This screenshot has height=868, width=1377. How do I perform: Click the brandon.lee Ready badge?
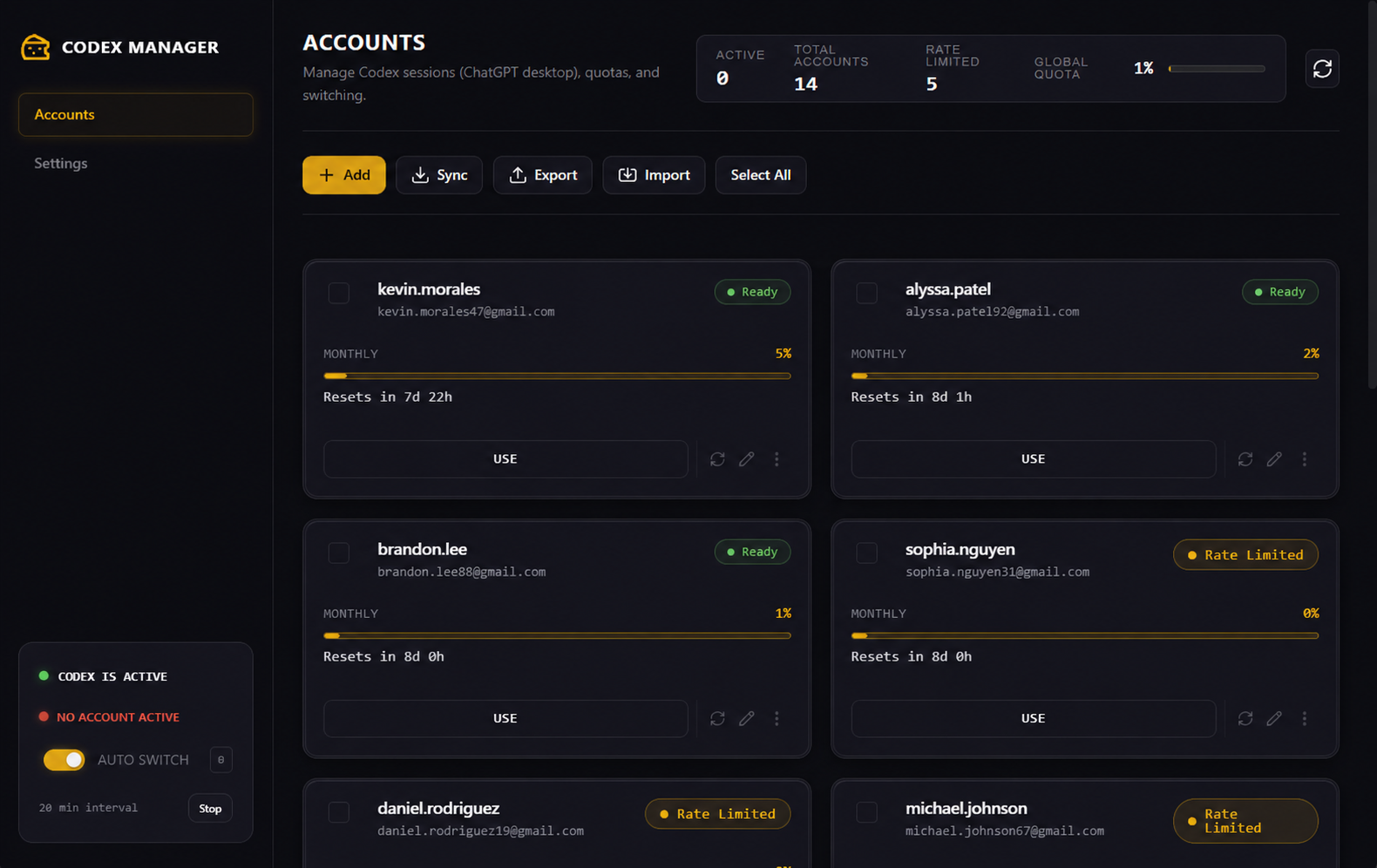tap(752, 552)
